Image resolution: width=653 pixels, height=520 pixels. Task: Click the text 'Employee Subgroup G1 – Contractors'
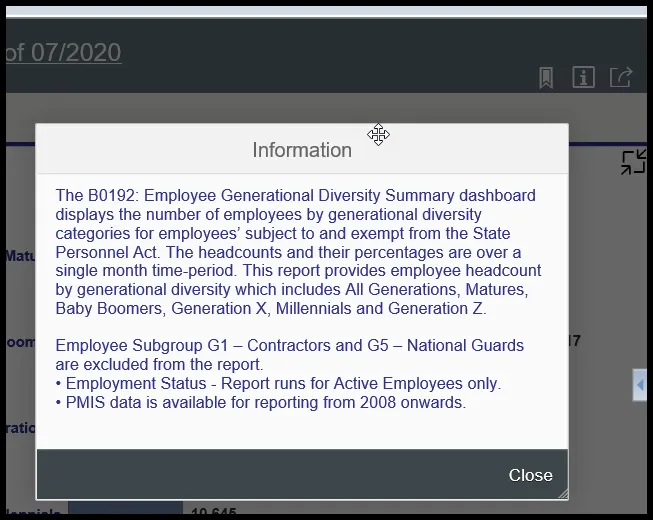(x=193, y=346)
